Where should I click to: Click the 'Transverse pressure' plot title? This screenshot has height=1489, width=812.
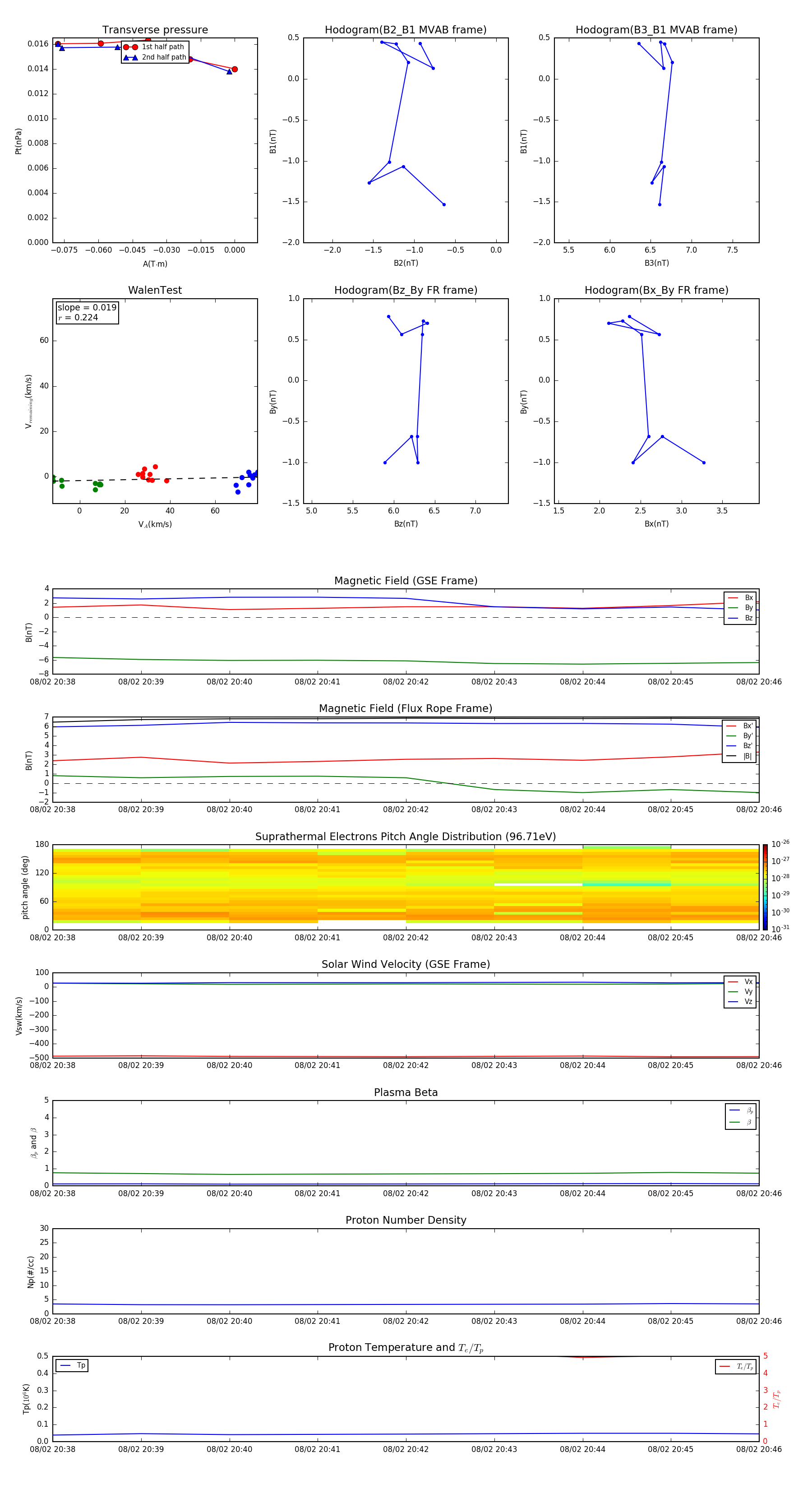pyautogui.click(x=155, y=30)
